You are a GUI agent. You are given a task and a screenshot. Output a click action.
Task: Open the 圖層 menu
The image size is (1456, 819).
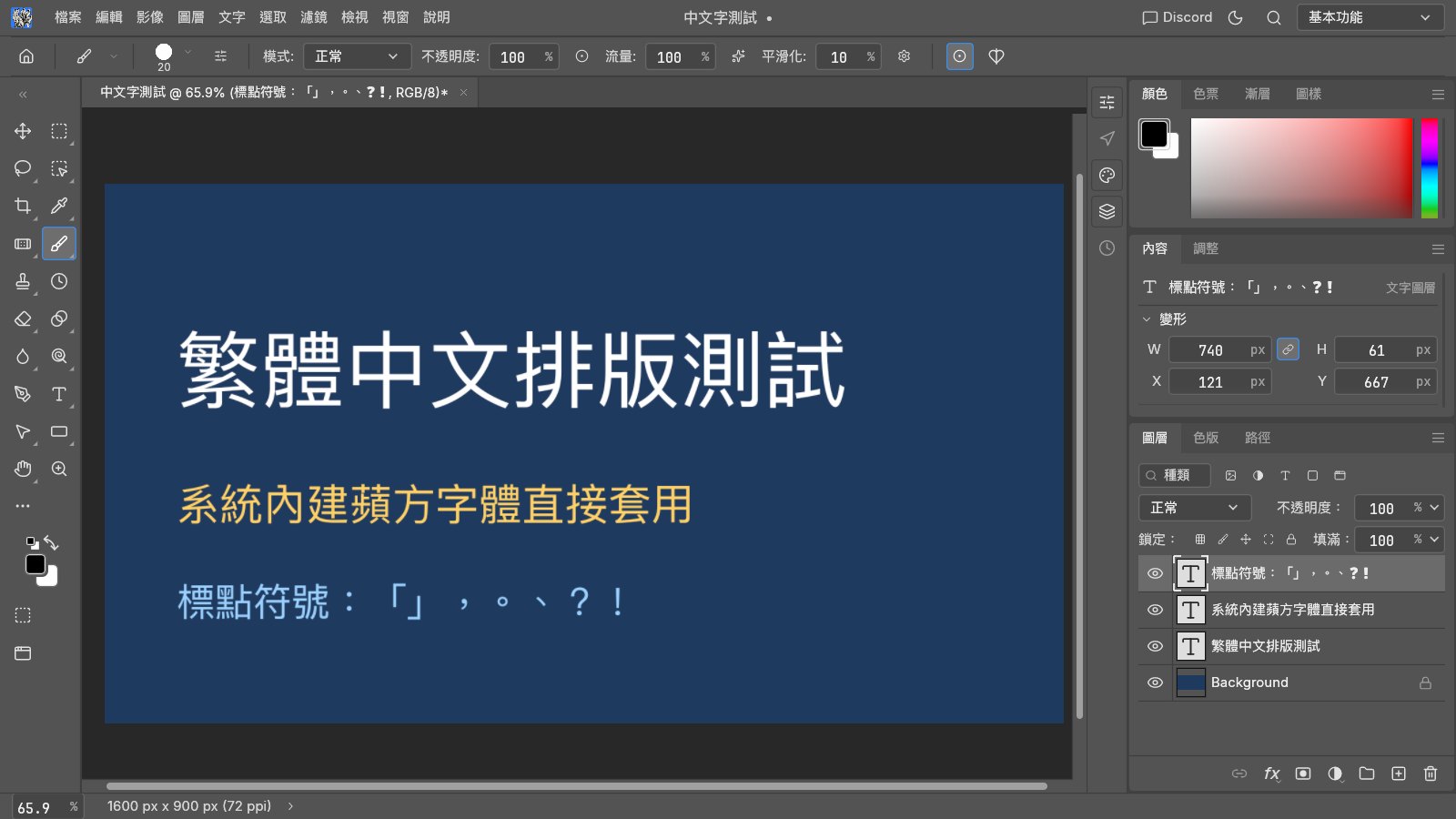click(191, 17)
